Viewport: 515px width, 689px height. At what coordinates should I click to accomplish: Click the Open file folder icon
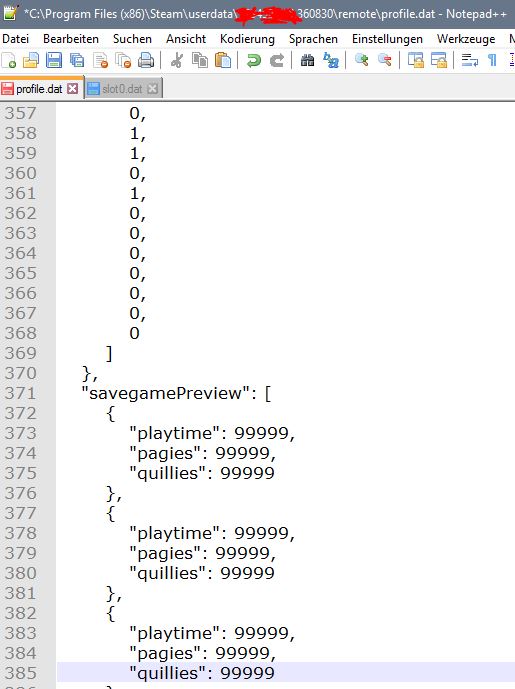pos(31,60)
